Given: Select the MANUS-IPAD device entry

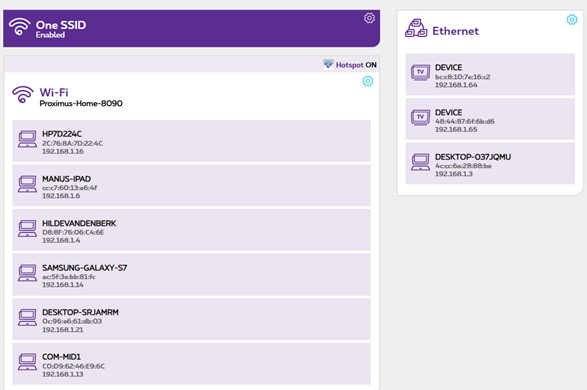Looking at the screenshot, I should pyautogui.click(x=192, y=185).
